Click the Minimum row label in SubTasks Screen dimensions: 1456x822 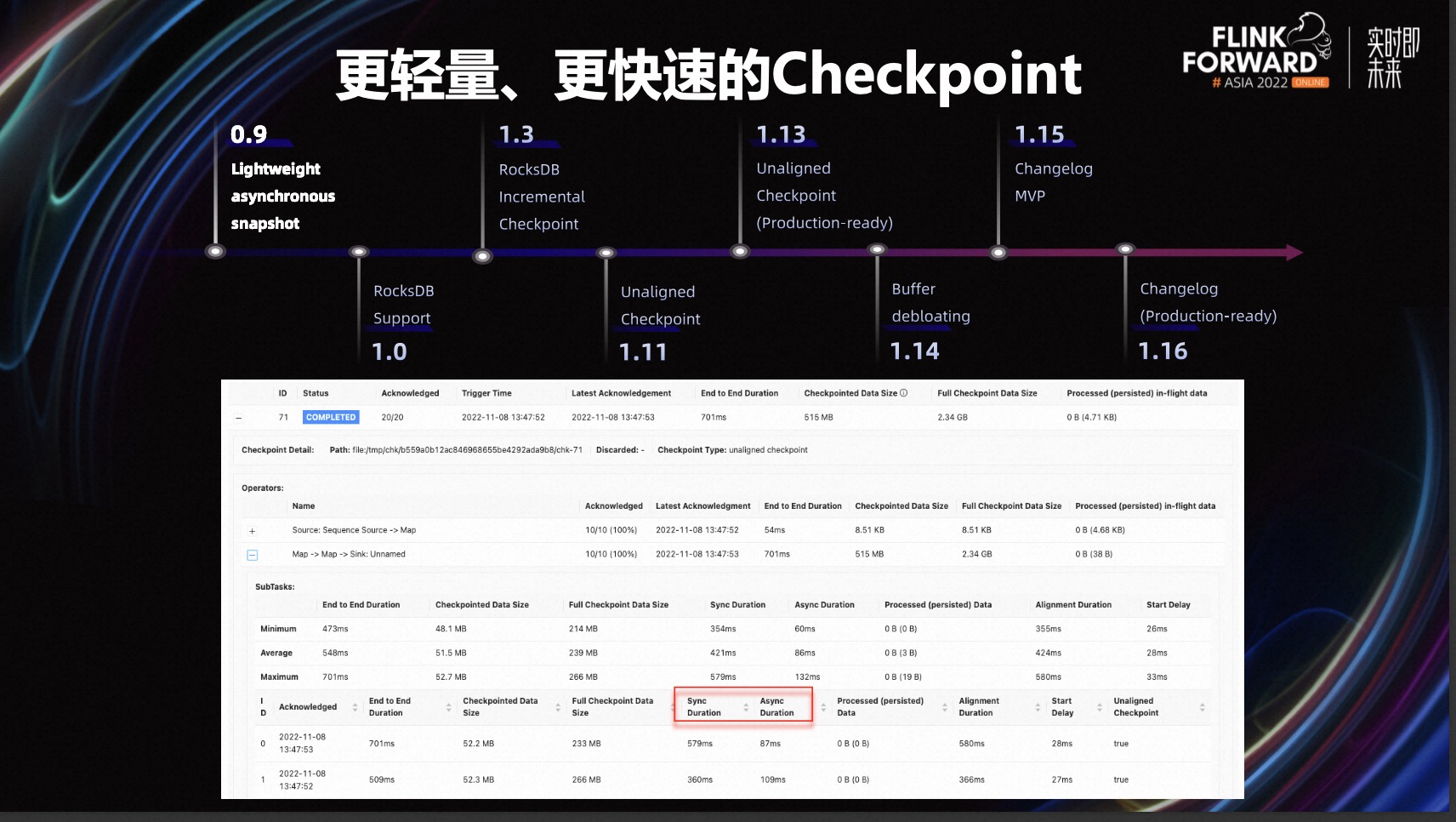pos(278,629)
